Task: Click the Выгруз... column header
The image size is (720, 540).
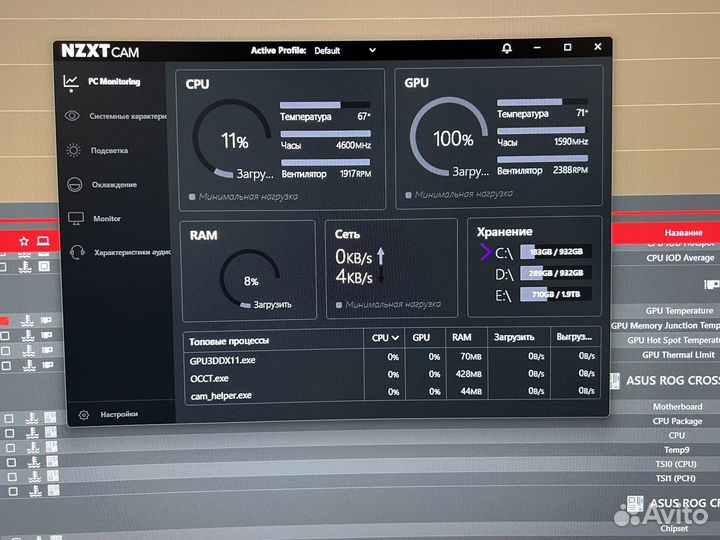Action: click(x=574, y=337)
